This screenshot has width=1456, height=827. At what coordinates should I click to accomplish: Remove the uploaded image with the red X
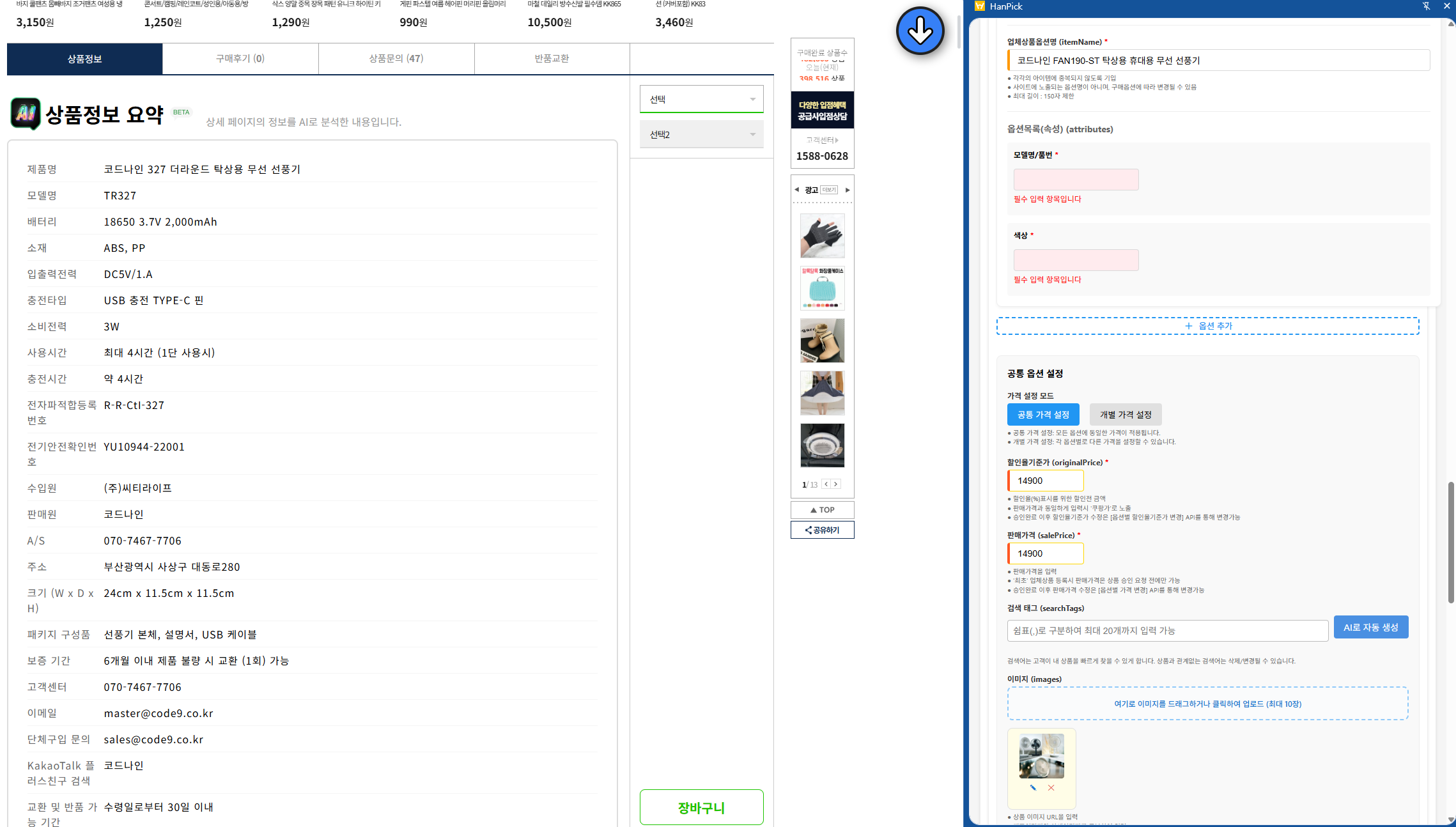1051,787
